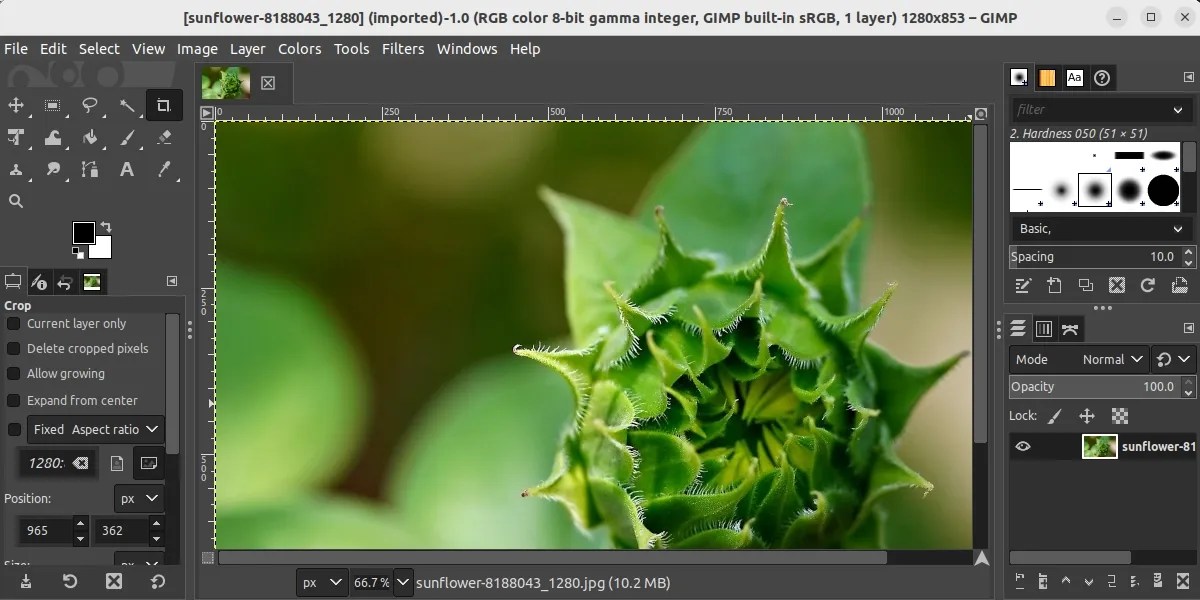This screenshot has height=600, width=1200.
Task: Select the Color Picker tool
Action: tap(164, 170)
